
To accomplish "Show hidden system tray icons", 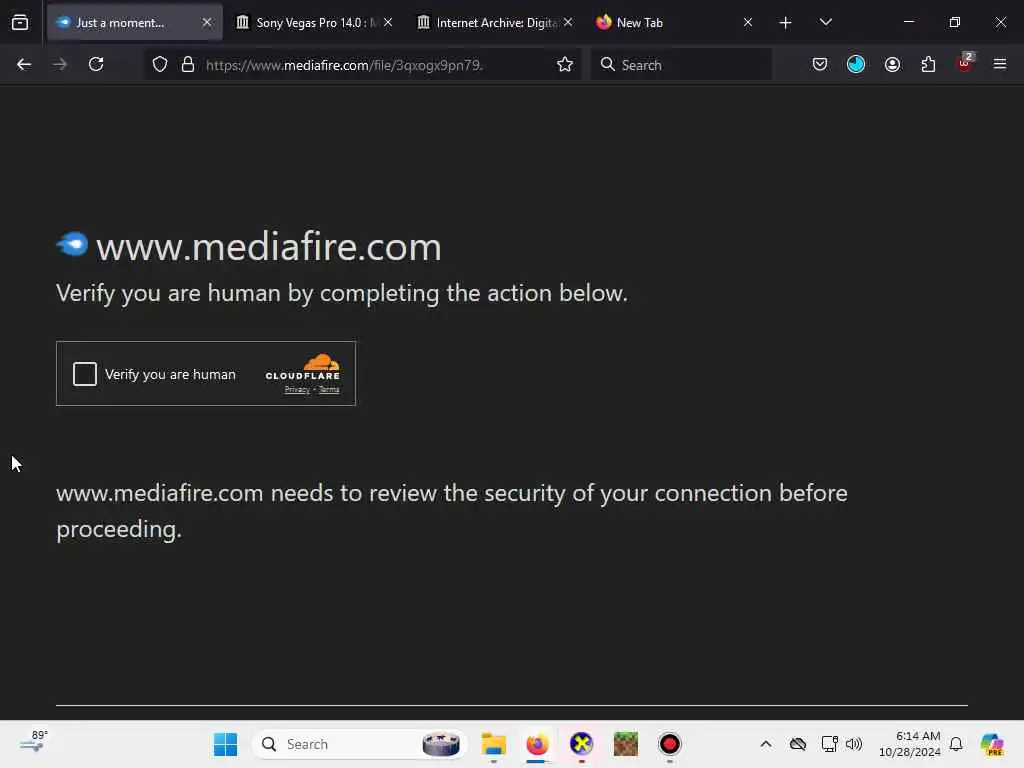I will point(766,744).
